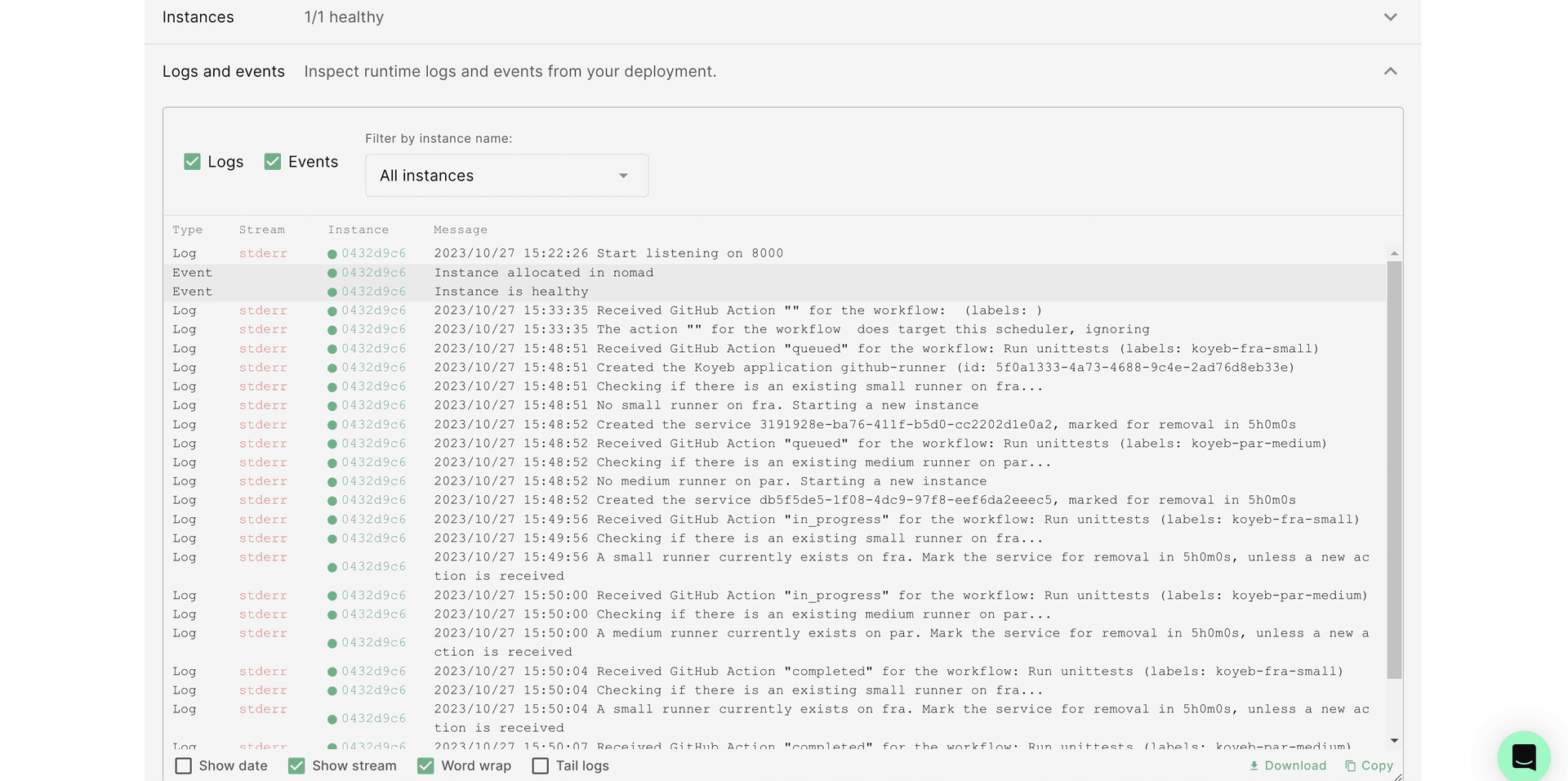
Task: Uncheck the Logs checkbox
Action: pos(193,162)
